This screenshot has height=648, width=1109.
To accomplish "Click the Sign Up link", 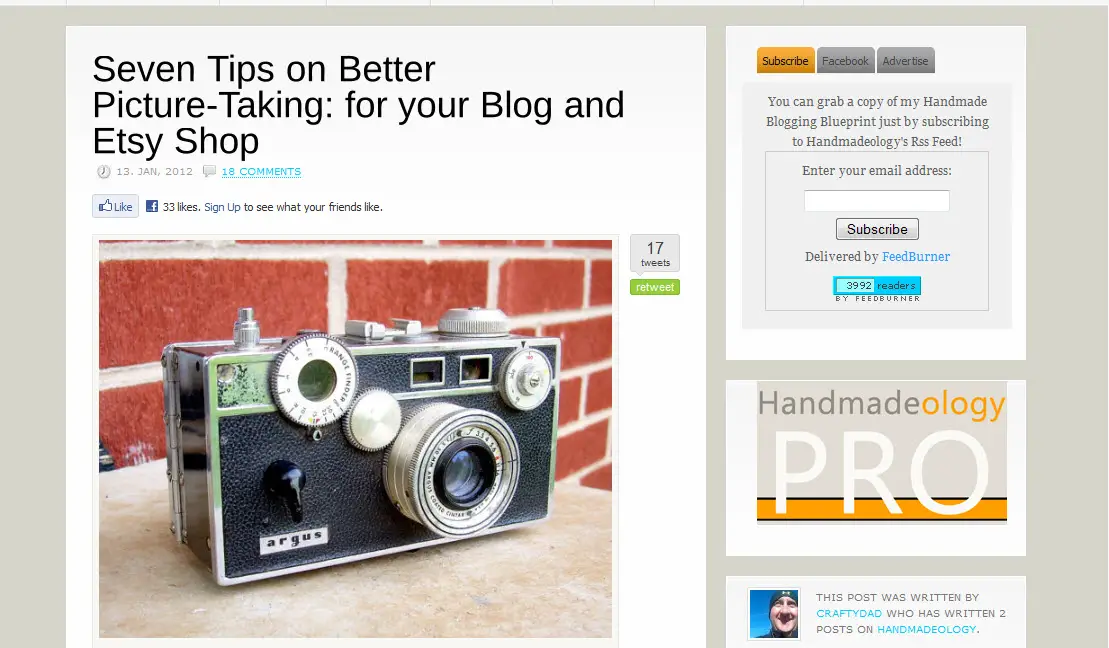I will click(222, 207).
